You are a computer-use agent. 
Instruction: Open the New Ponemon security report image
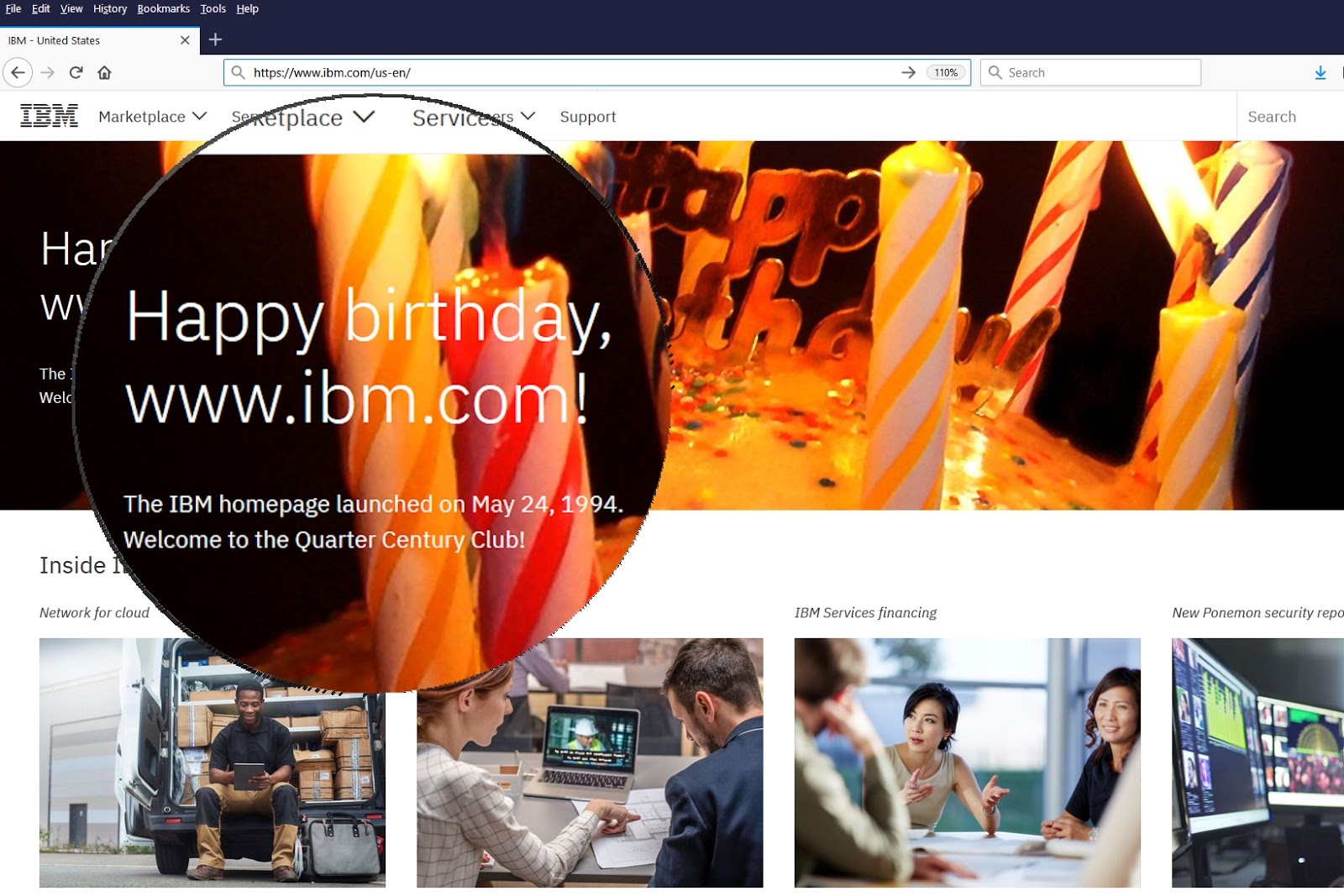click(1257, 762)
